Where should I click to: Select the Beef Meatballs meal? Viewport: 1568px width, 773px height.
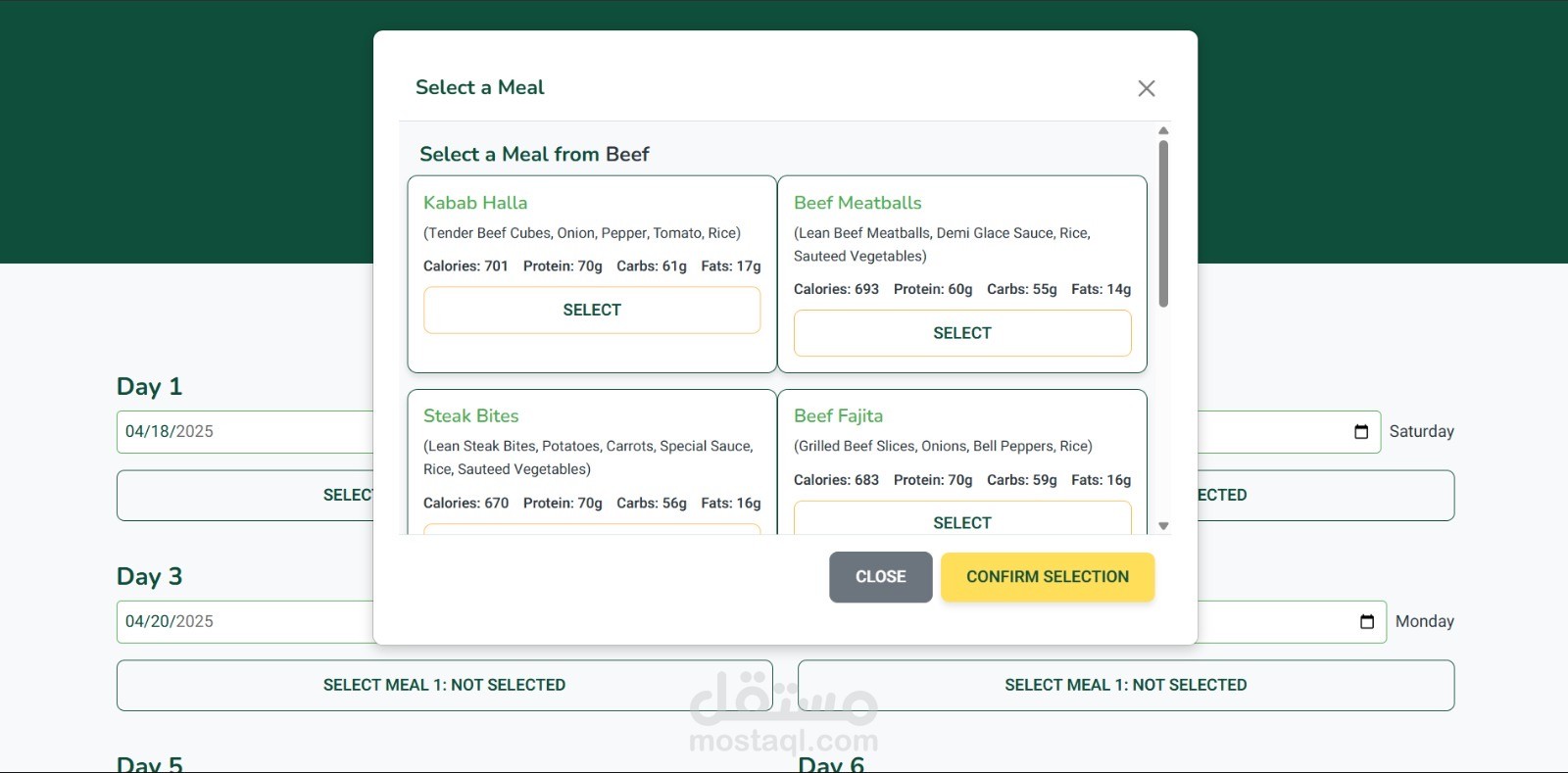962,333
